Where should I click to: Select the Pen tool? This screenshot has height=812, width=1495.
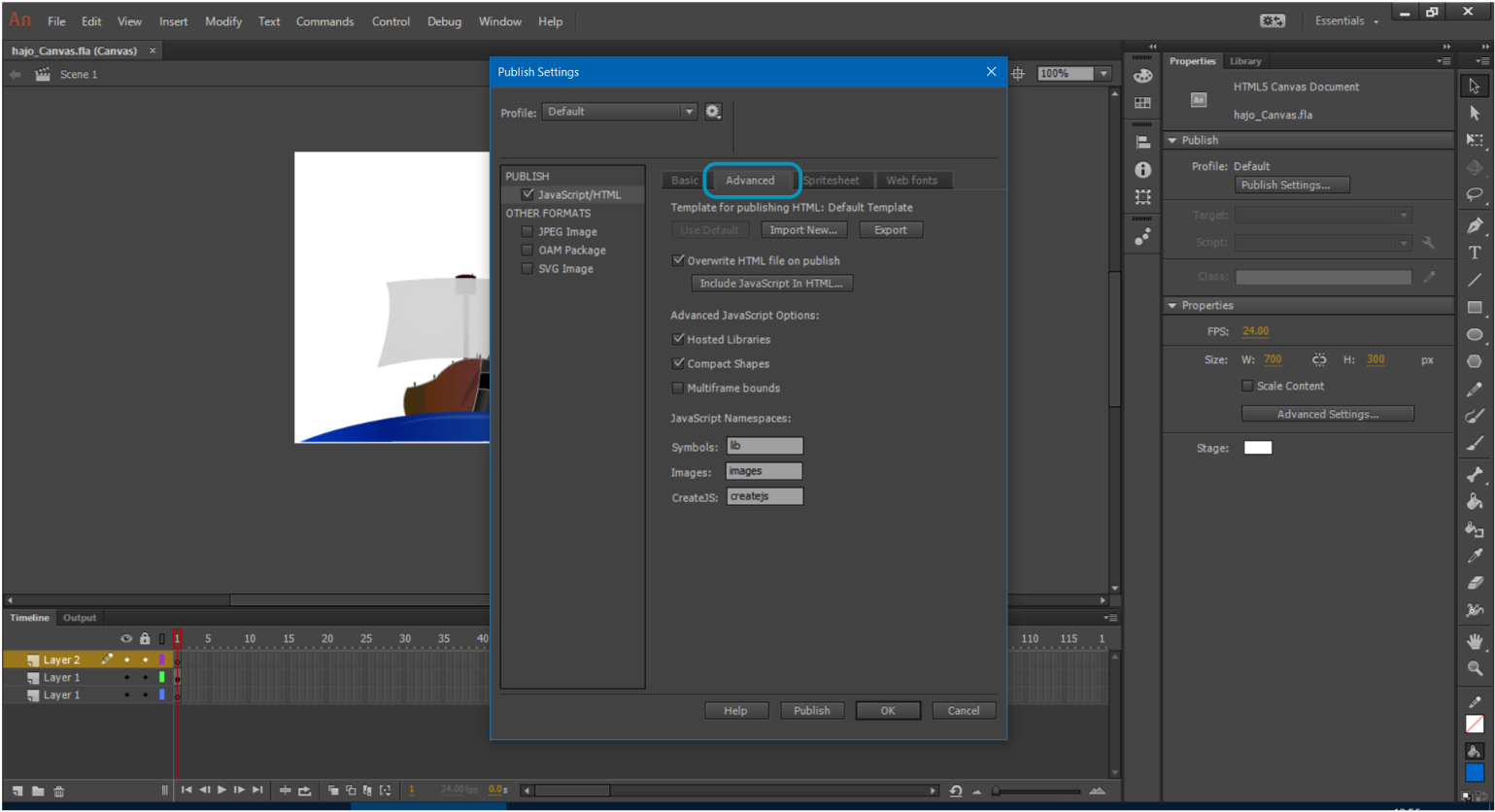point(1474,225)
